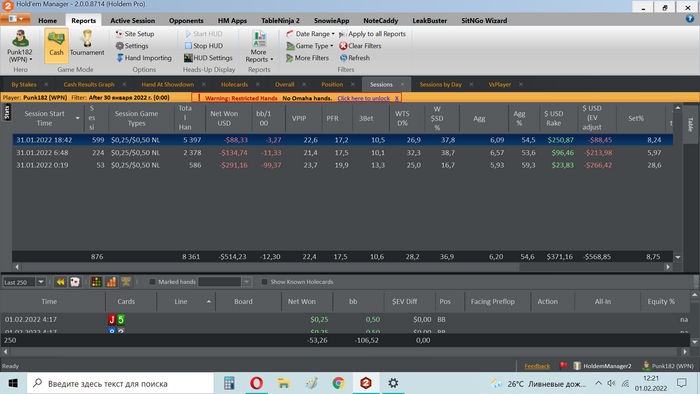Image resolution: width=700 pixels, height=394 pixels.
Task: Click the J5 hand row at 4:17
Action: click(x=345, y=319)
